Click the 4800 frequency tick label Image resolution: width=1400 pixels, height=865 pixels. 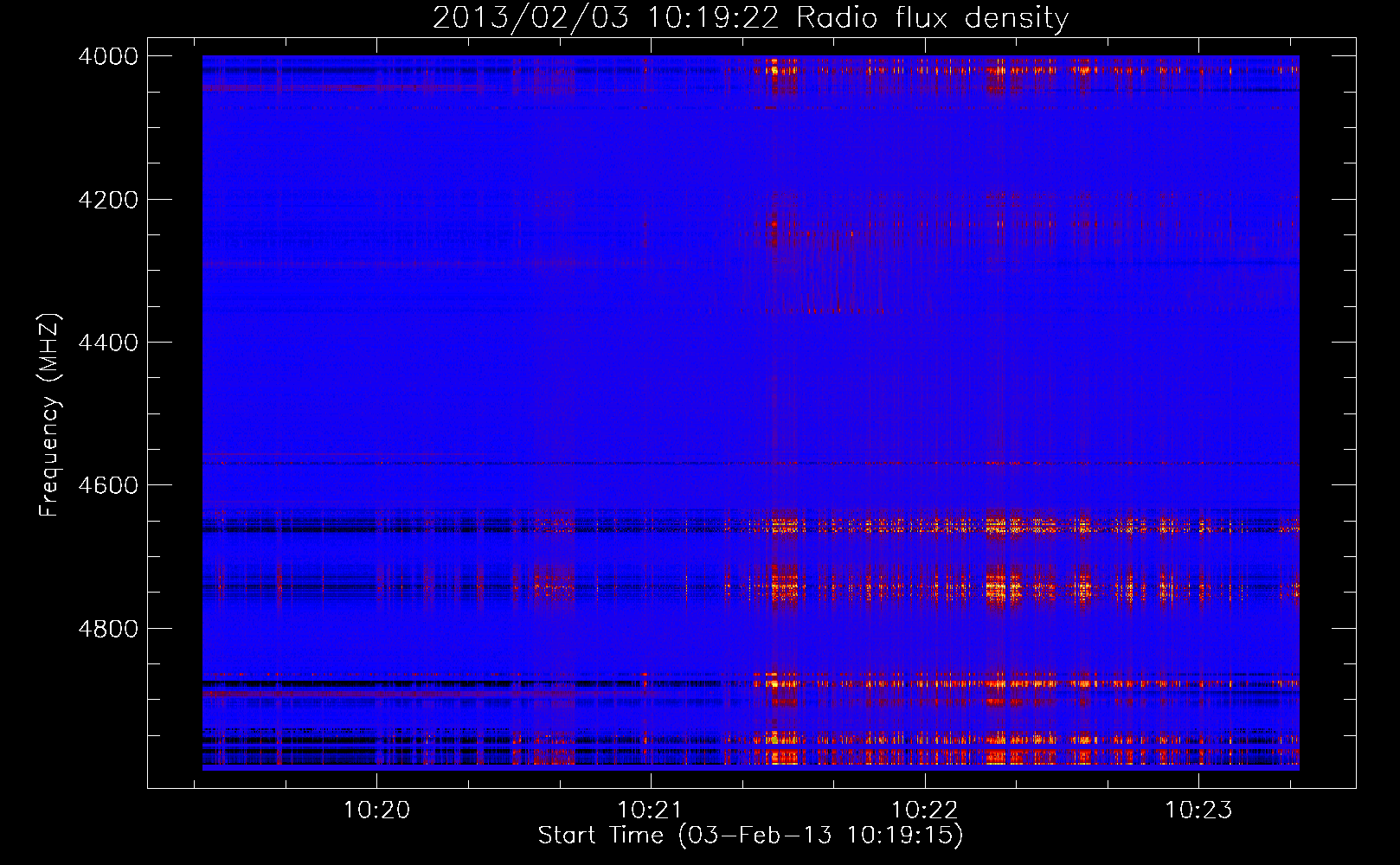tap(108, 629)
